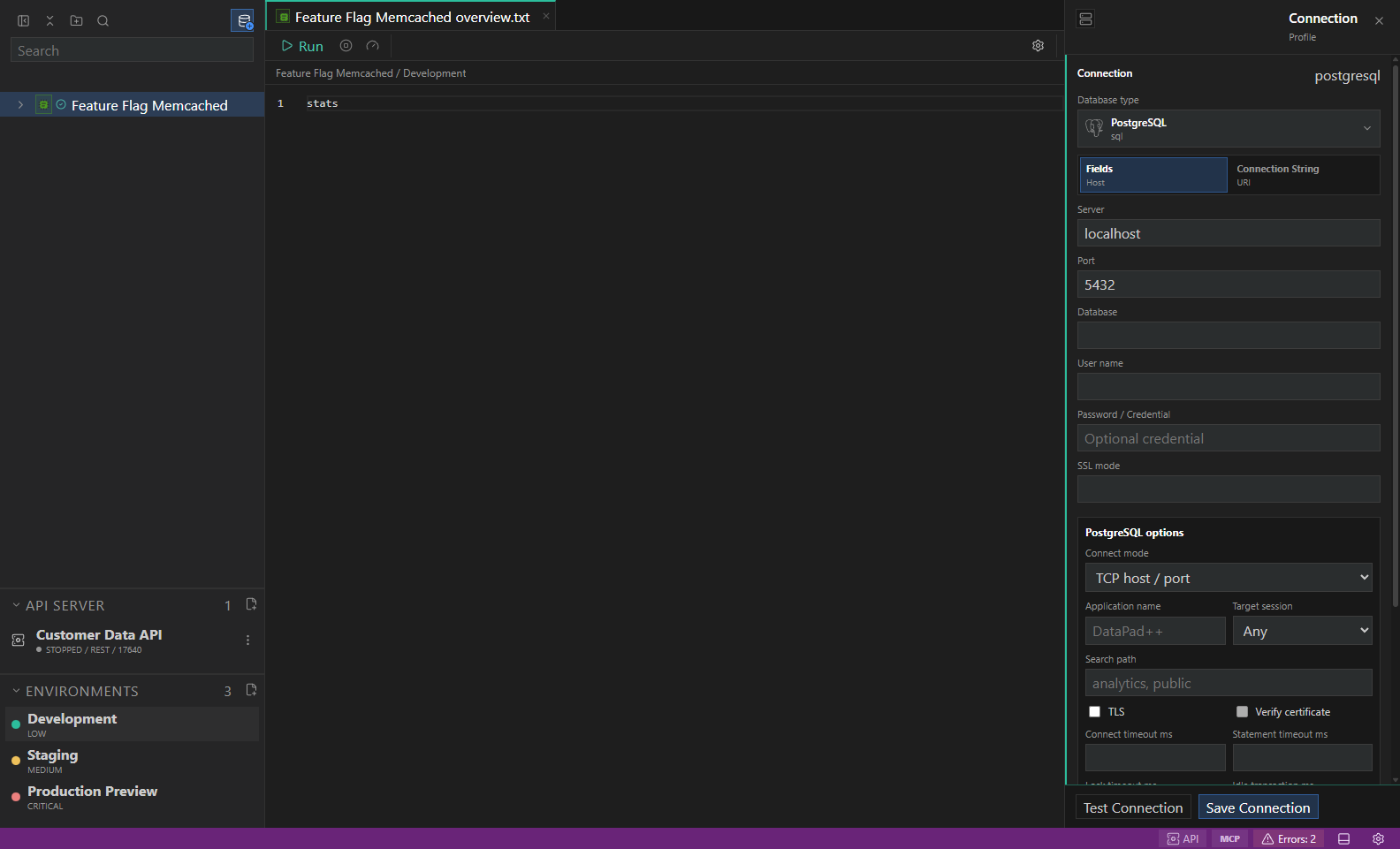Open settings gear in the status bar
The height and width of the screenshot is (849, 1400).
coord(1378,839)
